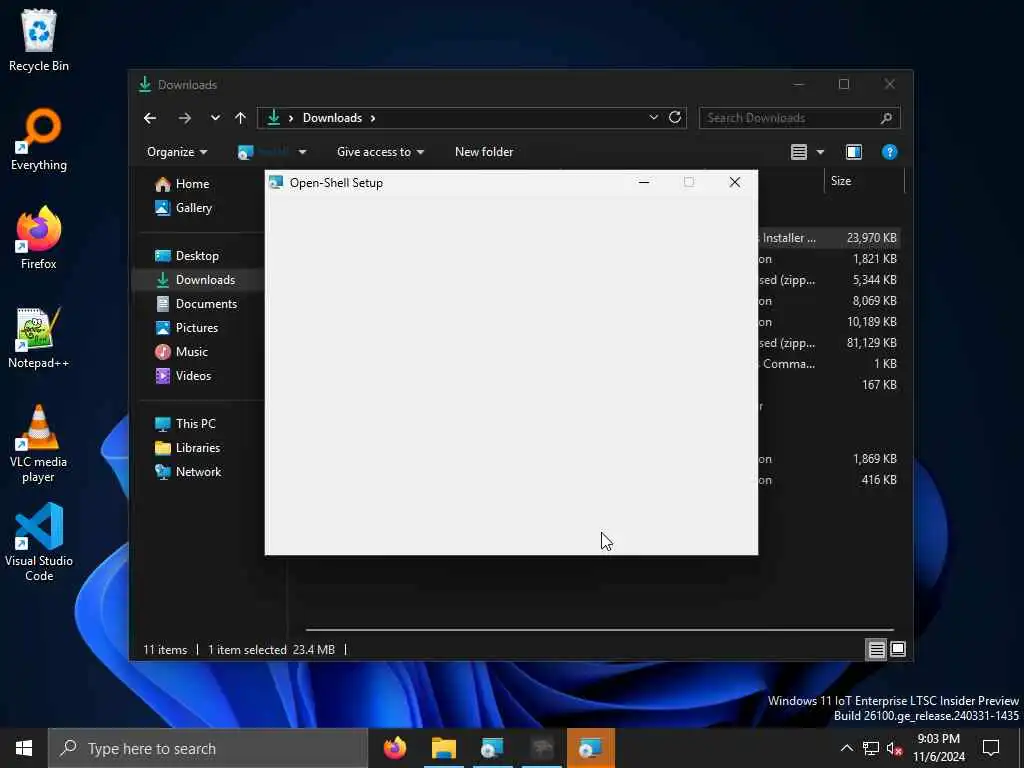The height and width of the screenshot is (768, 1024).
Task: Toggle the preview pane icon in Downloads
Action: point(854,152)
